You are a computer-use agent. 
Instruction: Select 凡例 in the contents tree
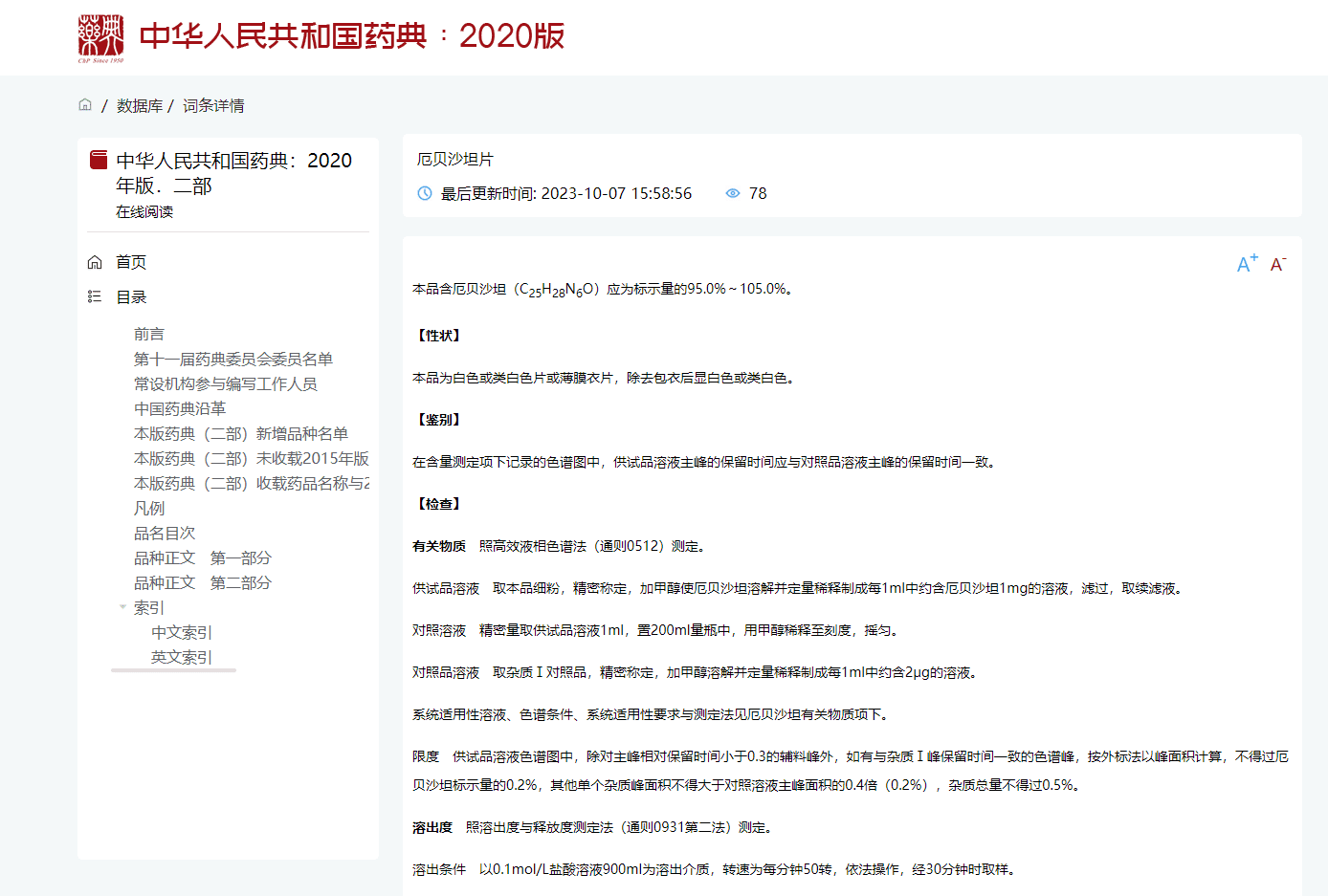click(149, 508)
